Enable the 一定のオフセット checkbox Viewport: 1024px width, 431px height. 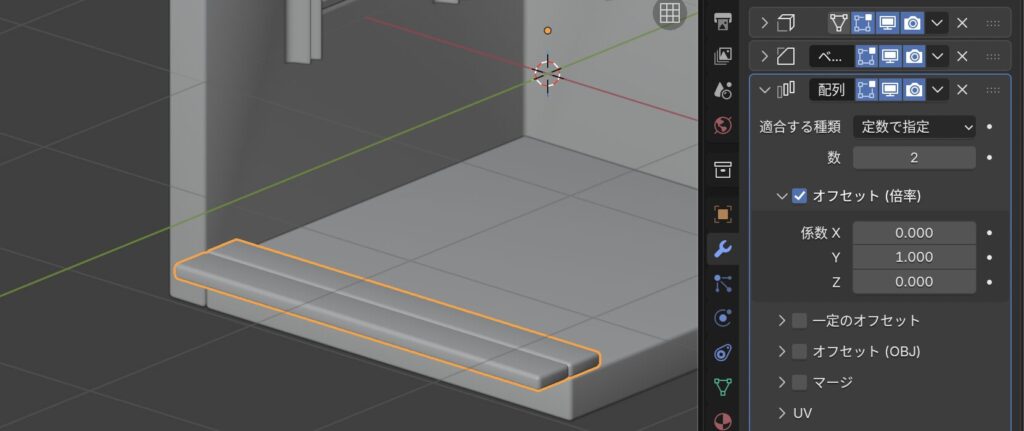[x=799, y=321]
